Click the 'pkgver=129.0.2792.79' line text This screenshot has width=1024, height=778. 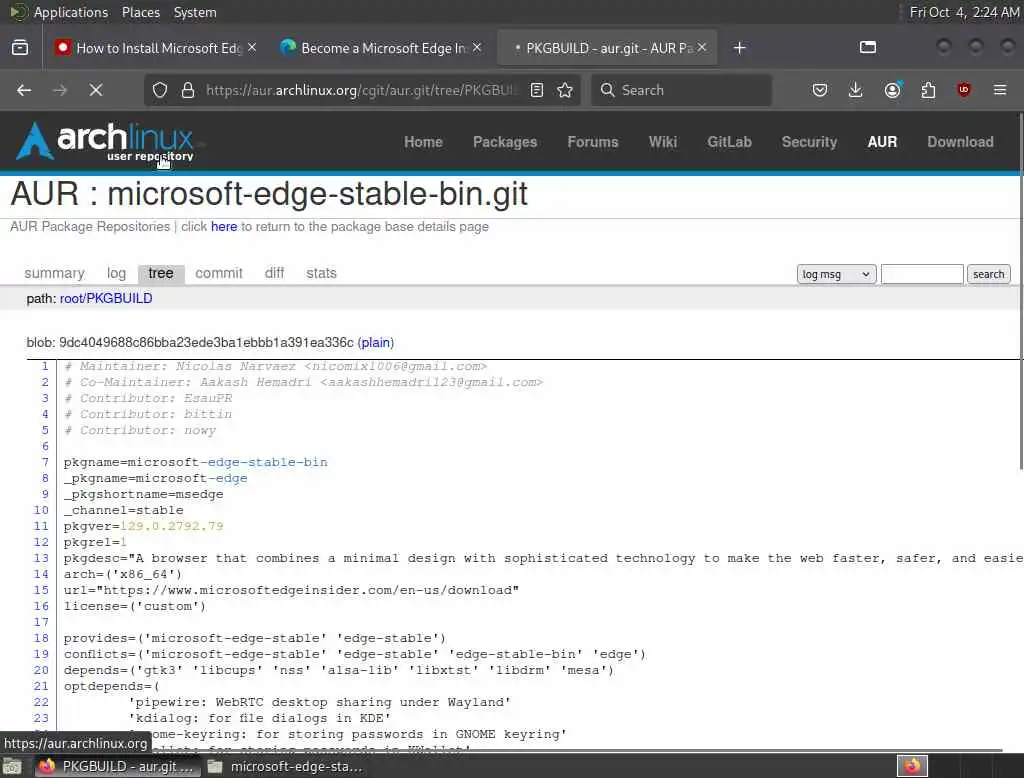143,527
